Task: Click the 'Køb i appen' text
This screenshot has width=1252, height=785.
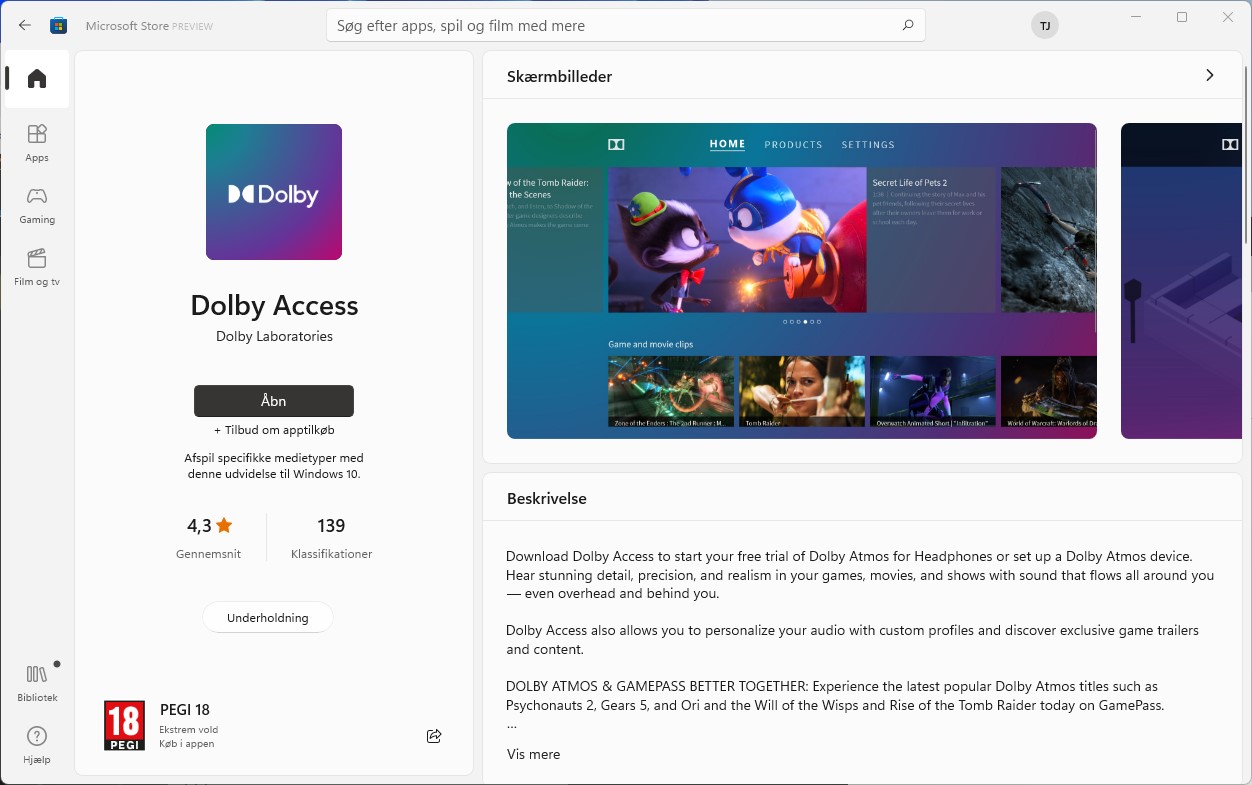Action: click(x=187, y=744)
